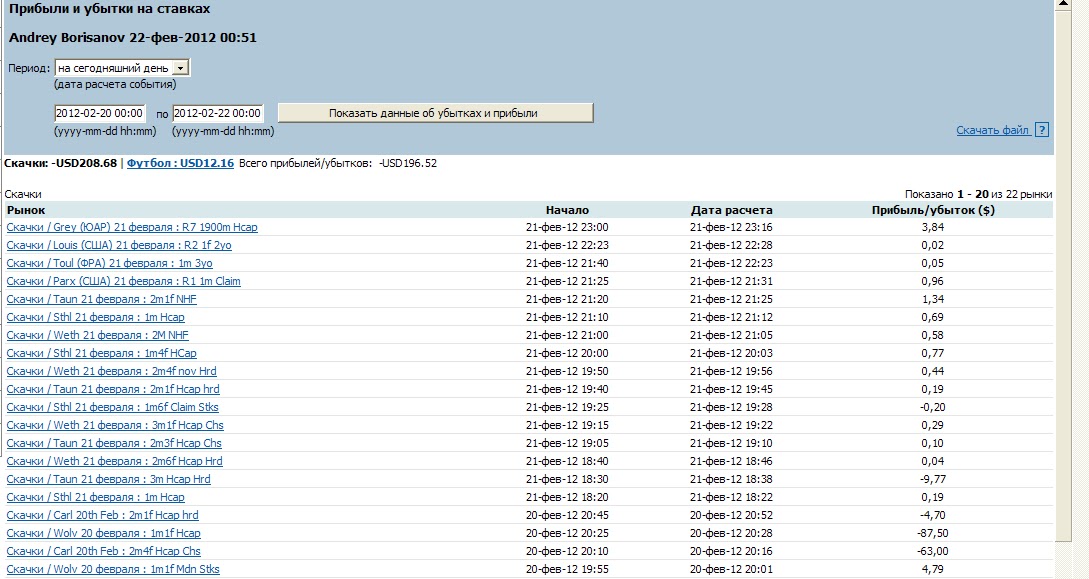Open Sthl 1m Hcap 21:10 market

pos(95,317)
